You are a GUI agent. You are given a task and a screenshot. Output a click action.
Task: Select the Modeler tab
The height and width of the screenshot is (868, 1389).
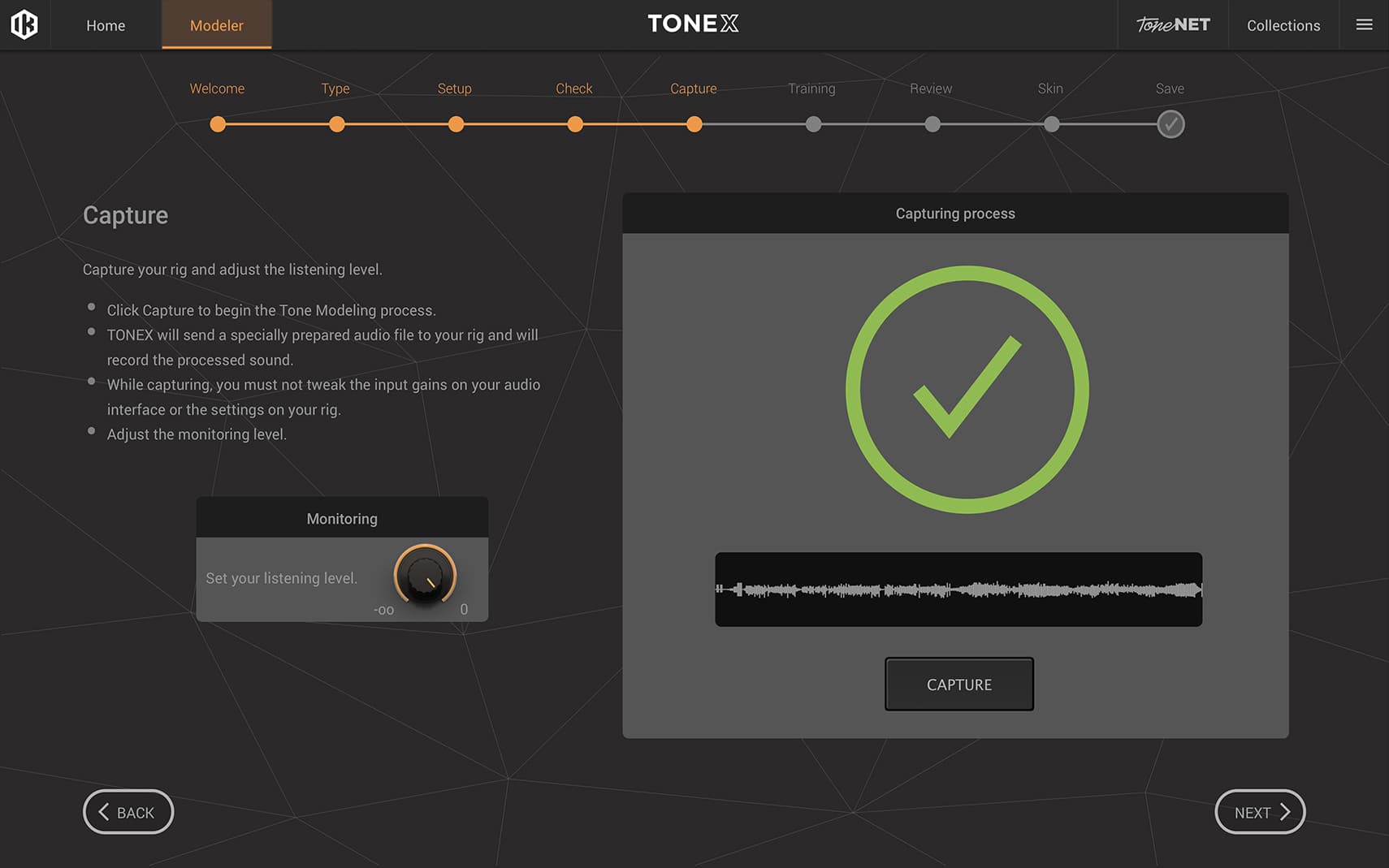pos(216,25)
